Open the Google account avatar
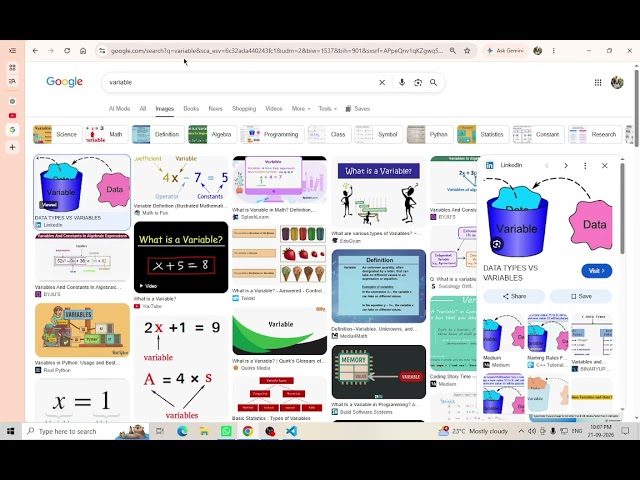Viewport: 640px width, 480px height. click(x=617, y=82)
